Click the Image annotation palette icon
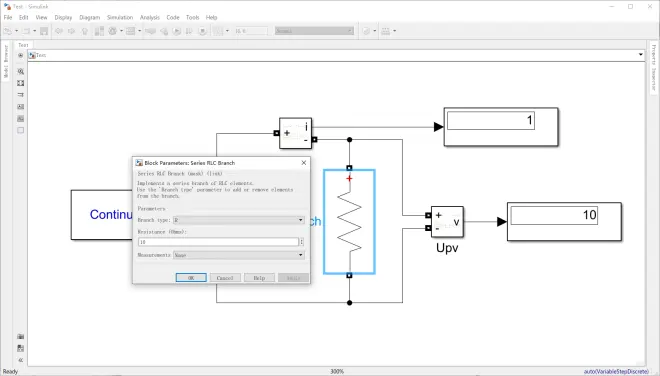This screenshot has width=660, height=376. [x=21, y=118]
